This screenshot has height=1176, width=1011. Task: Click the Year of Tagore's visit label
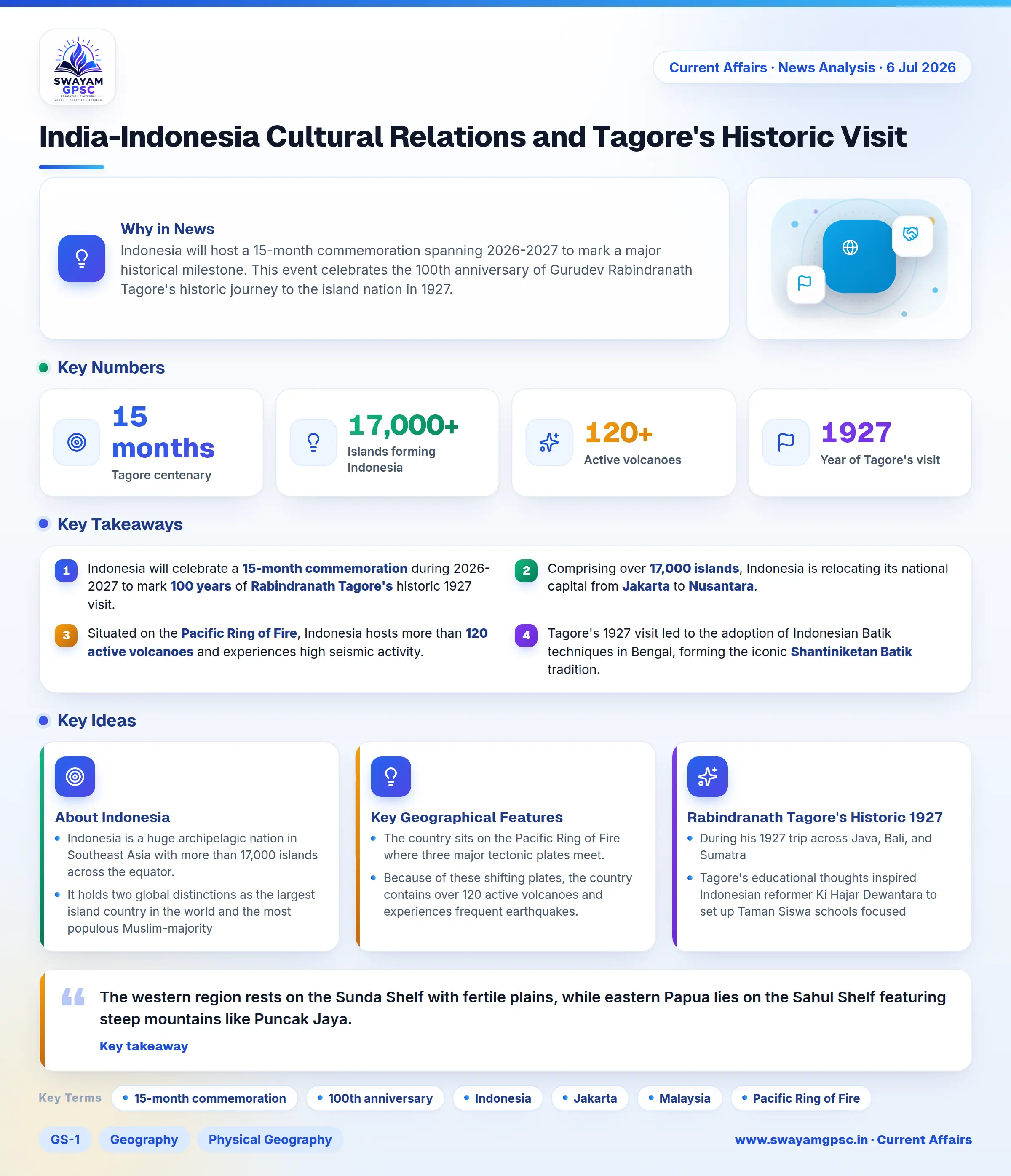click(x=880, y=460)
